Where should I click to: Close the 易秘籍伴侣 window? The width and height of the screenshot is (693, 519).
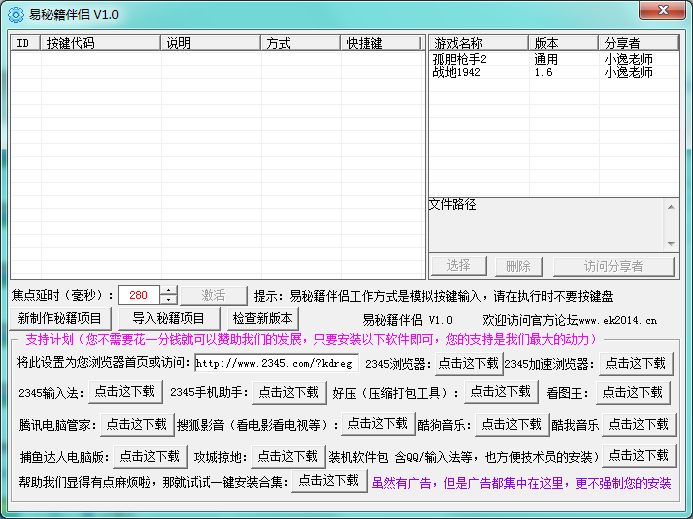[662, 11]
